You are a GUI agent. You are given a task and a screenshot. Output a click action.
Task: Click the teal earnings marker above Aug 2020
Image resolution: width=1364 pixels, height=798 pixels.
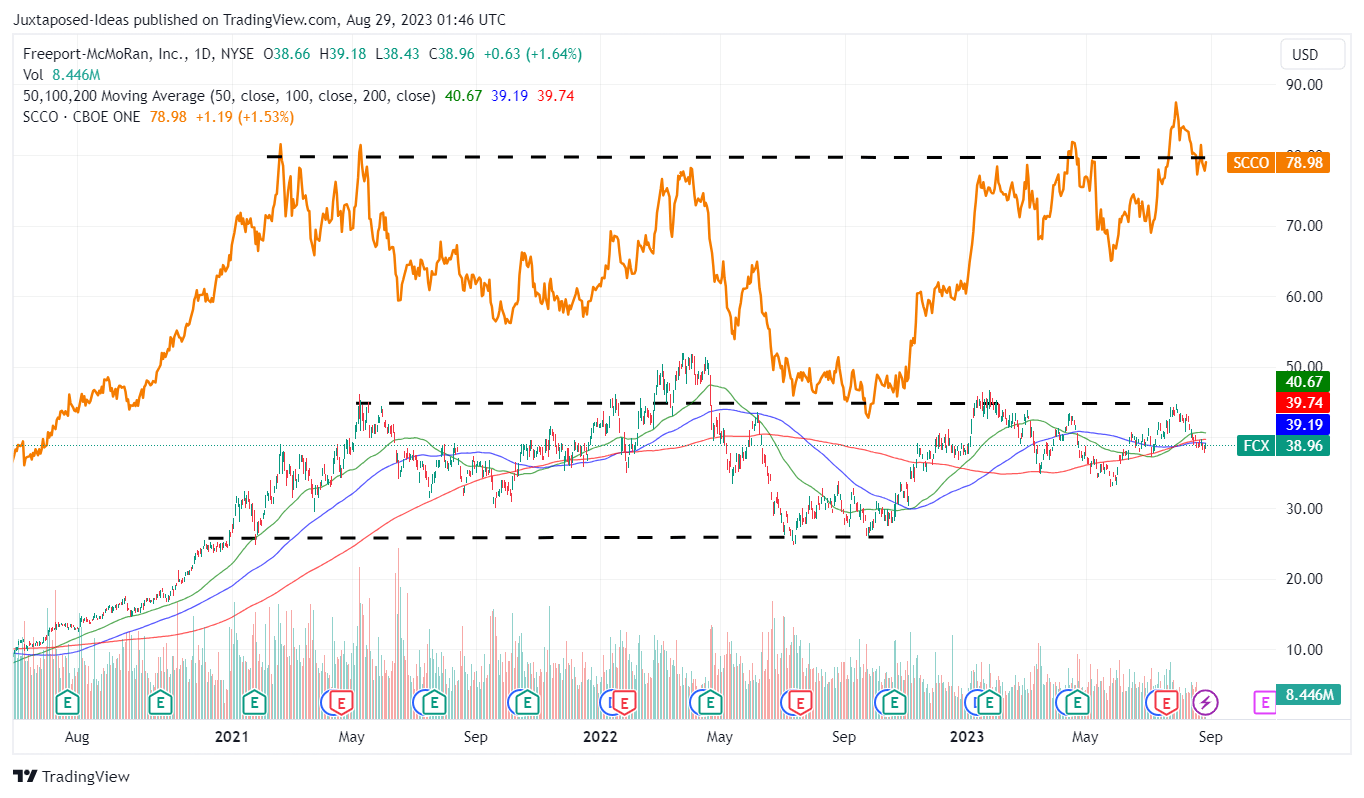[x=67, y=703]
